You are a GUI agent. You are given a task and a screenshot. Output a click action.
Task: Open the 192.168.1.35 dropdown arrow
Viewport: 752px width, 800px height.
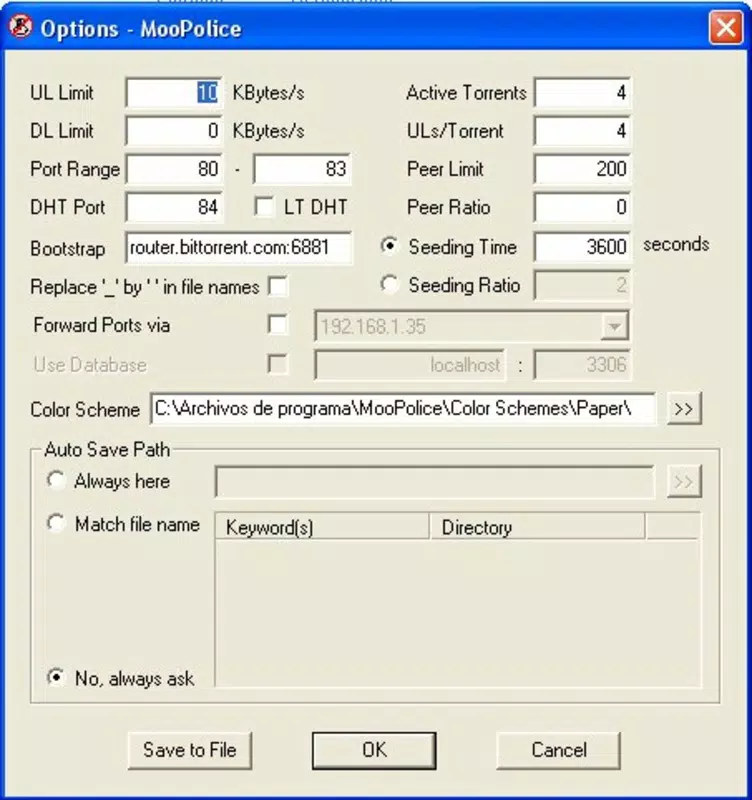(614, 326)
